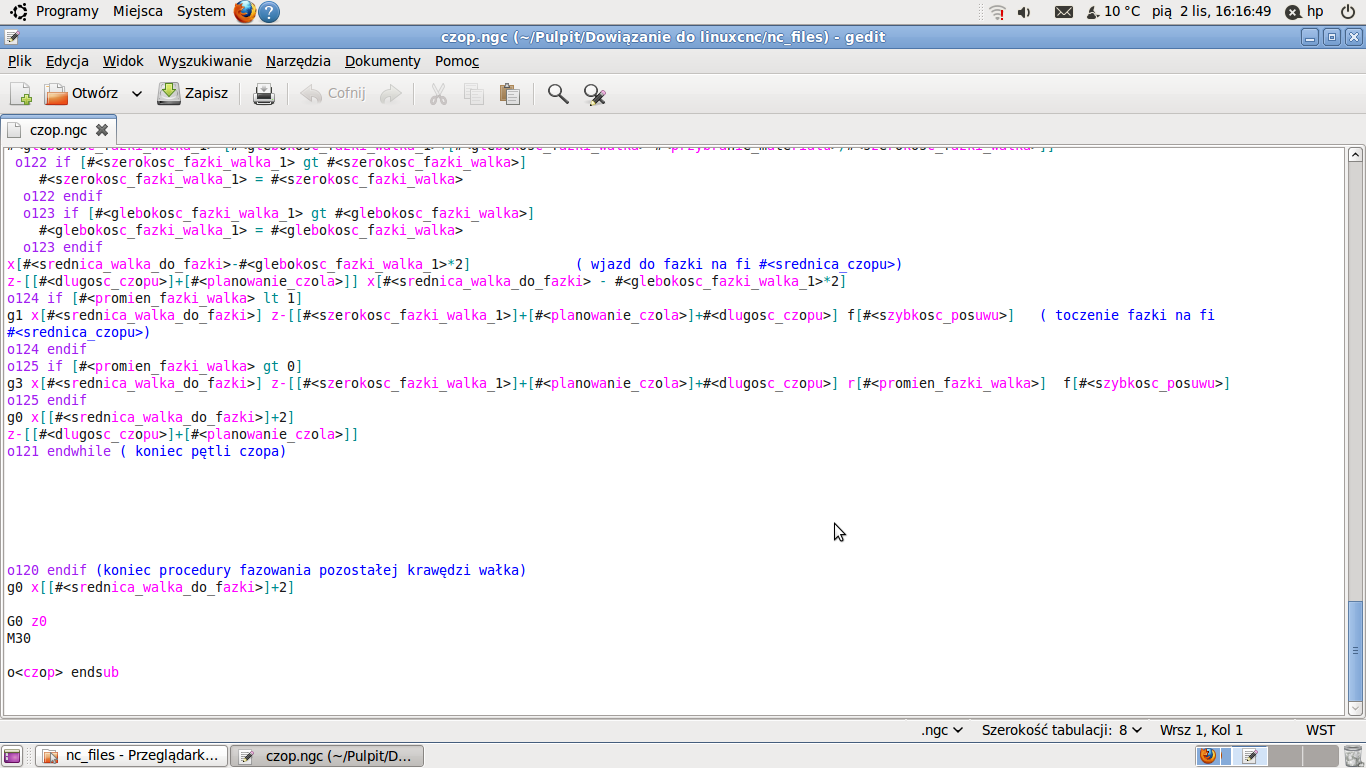1366x768 pixels.
Task: Click the redo arrow icon
Action: pyautogui.click(x=391, y=94)
